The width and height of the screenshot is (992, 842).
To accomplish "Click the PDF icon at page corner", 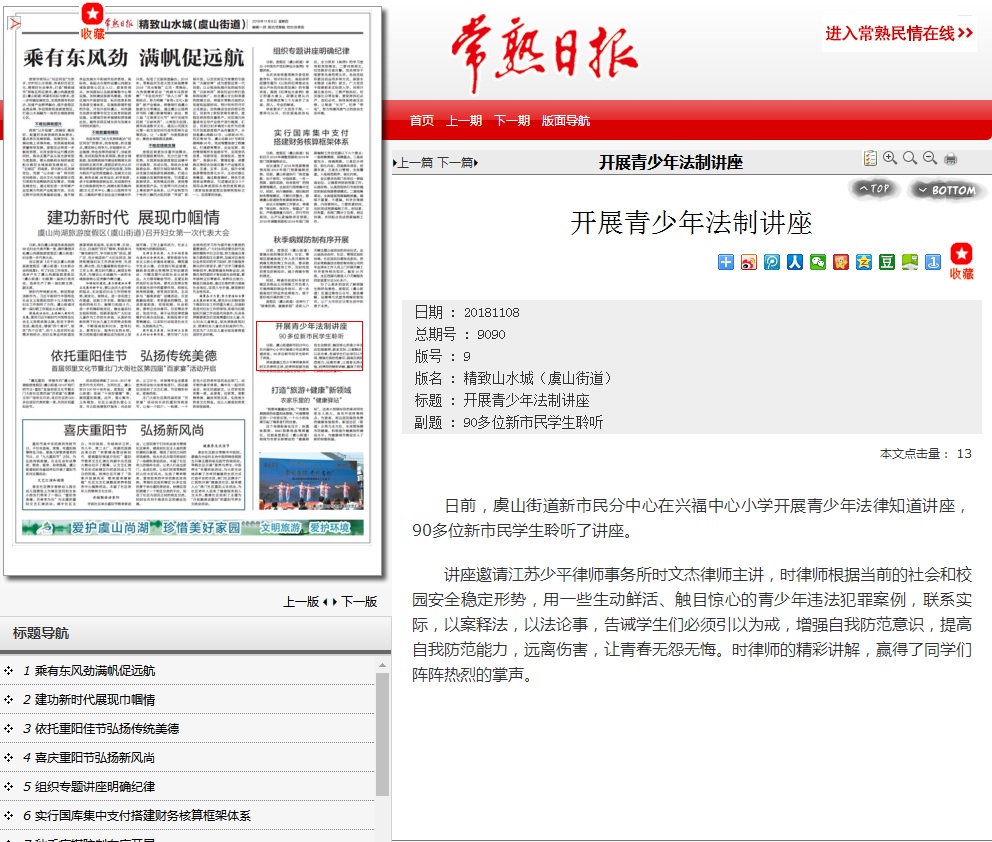I will pos(14,23).
